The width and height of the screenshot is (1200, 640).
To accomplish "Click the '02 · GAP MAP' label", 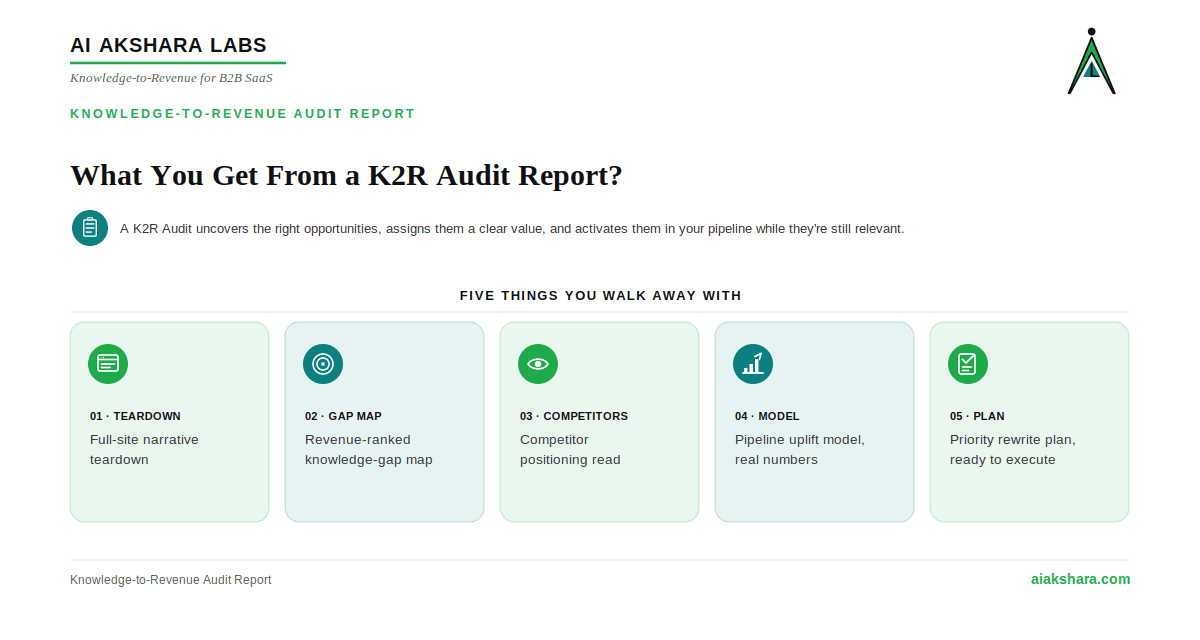I will pos(343,416).
